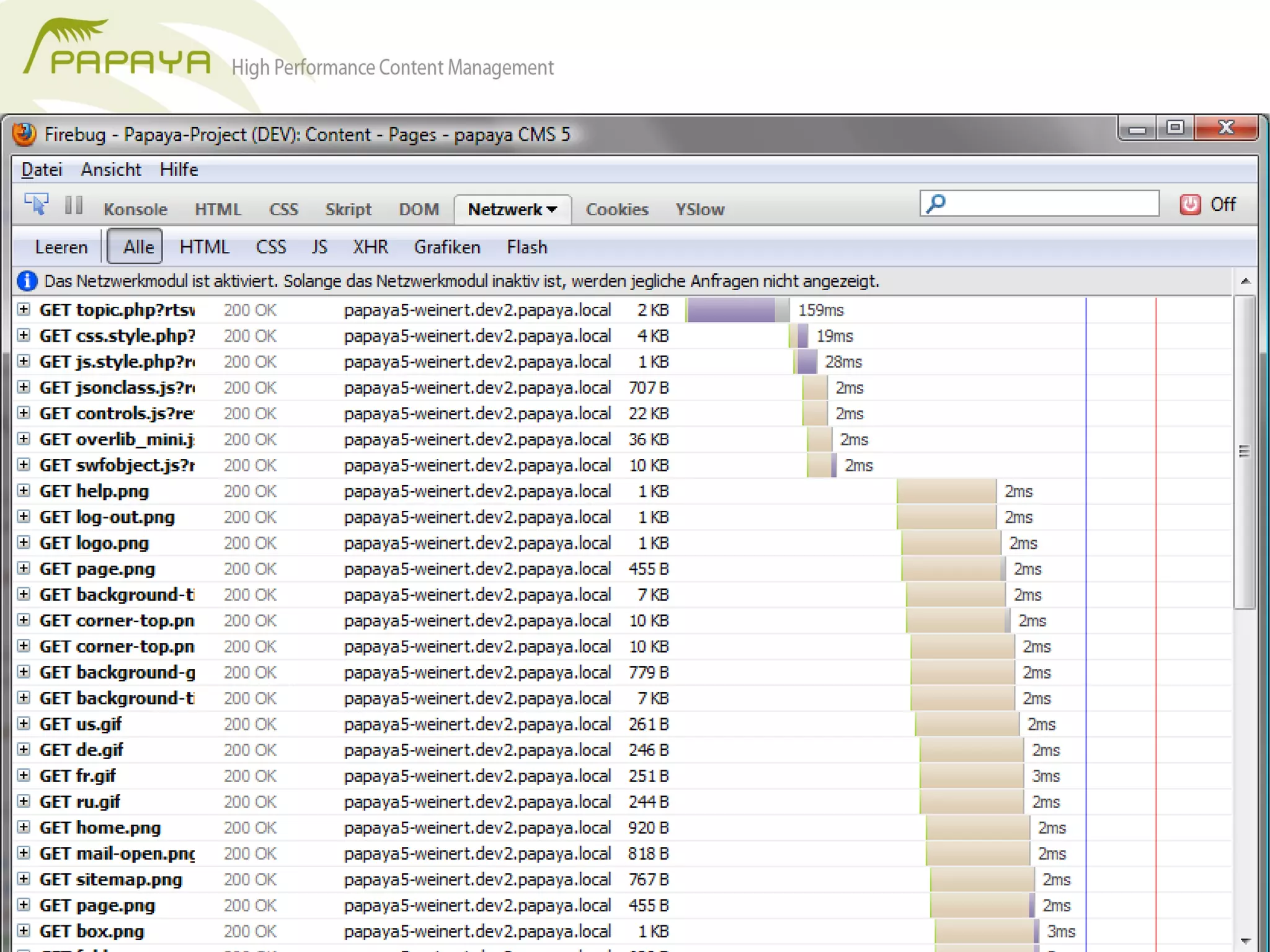Expand the GET topic.php request row
Screen dimensions: 1270x952
click(24, 309)
